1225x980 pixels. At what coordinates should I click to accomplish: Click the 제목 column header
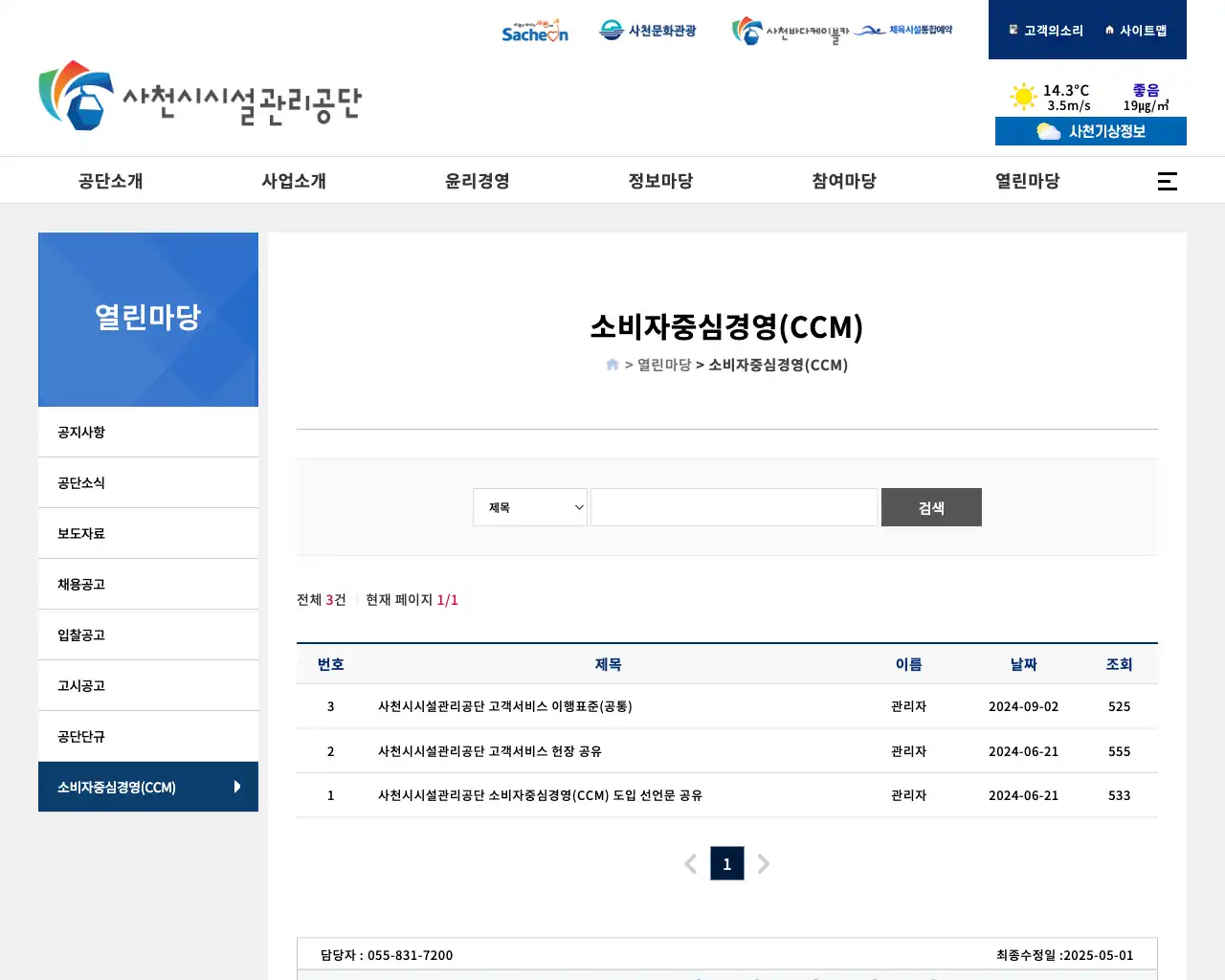click(609, 664)
